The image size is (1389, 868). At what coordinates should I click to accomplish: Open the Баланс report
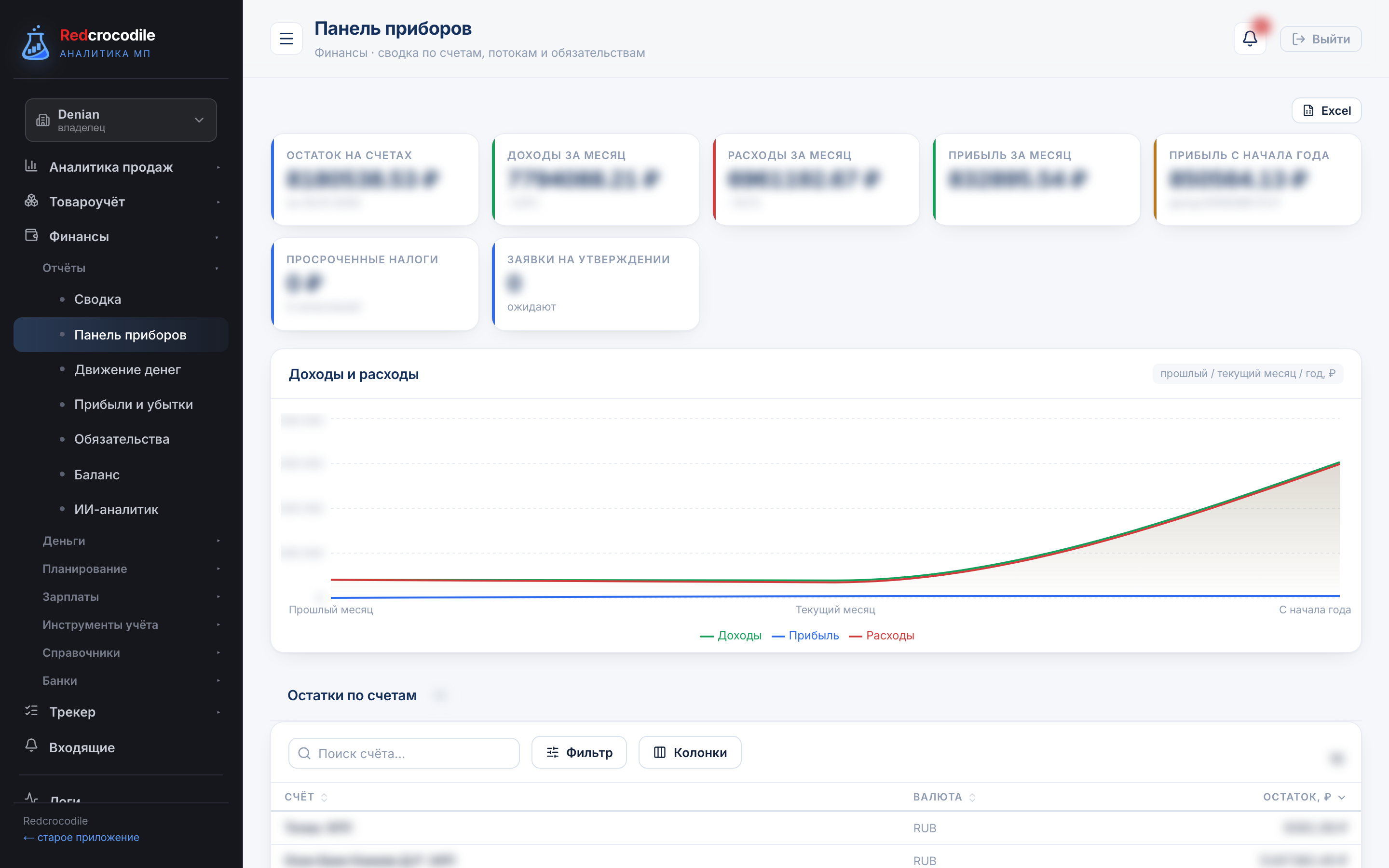coord(121,475)
